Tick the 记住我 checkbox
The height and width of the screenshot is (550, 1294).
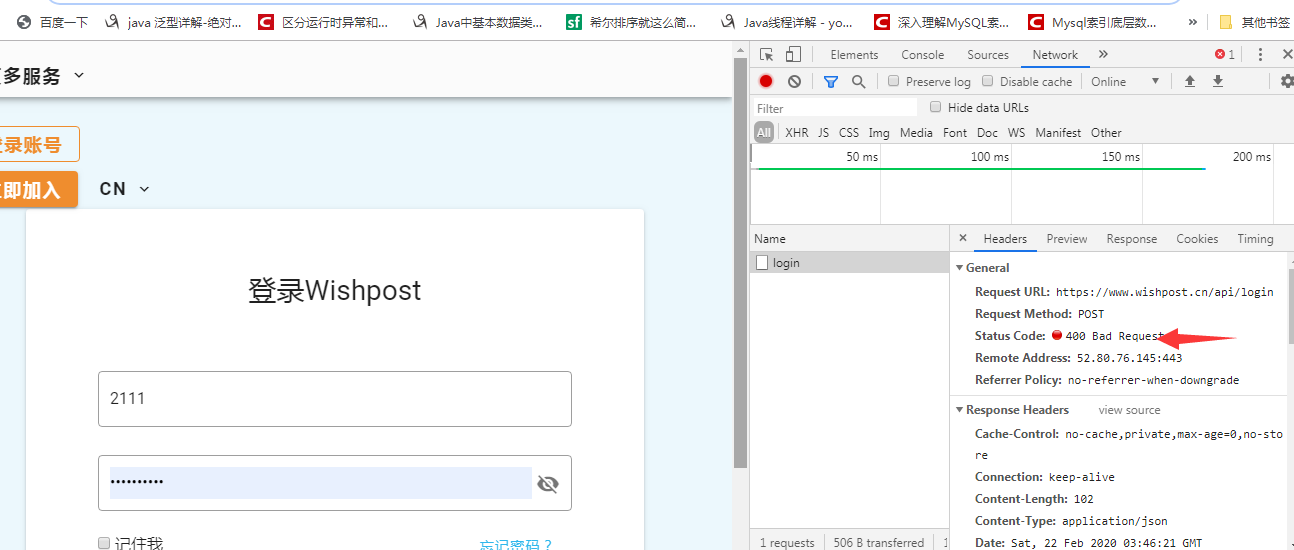[104, 543]
